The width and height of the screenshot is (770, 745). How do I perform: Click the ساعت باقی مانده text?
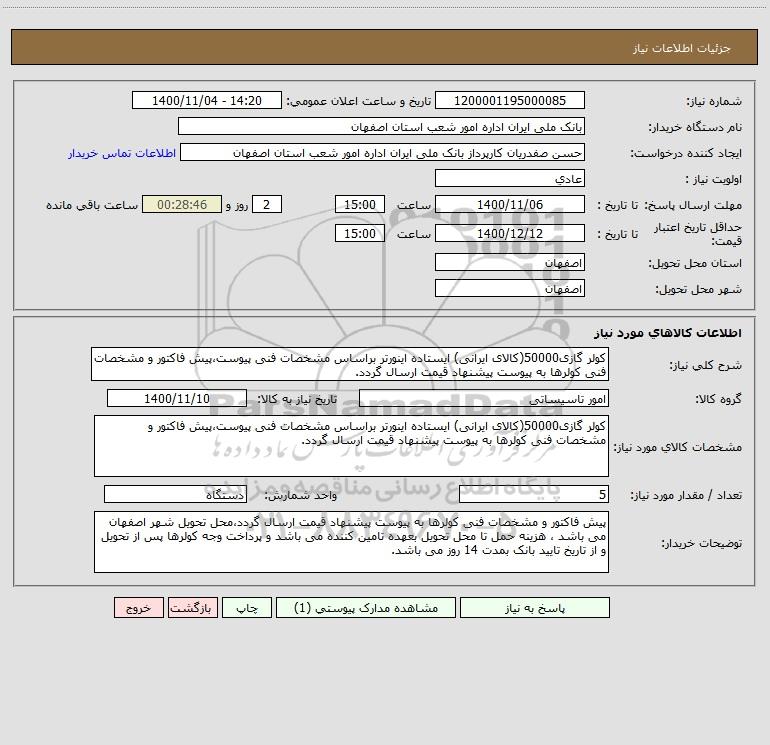click(x=92, y=205)
